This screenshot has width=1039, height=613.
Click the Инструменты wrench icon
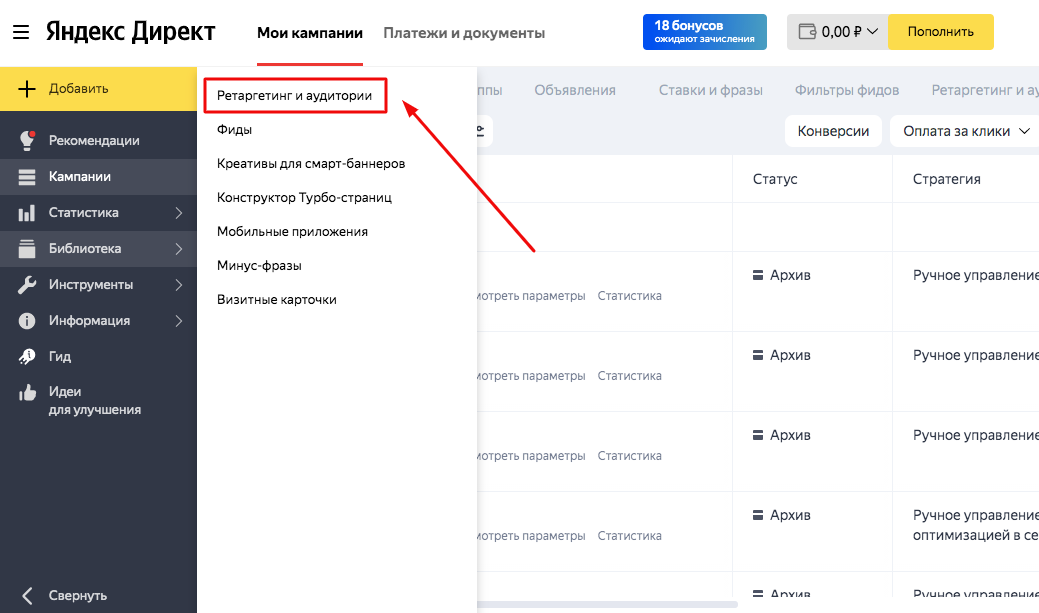27,285
